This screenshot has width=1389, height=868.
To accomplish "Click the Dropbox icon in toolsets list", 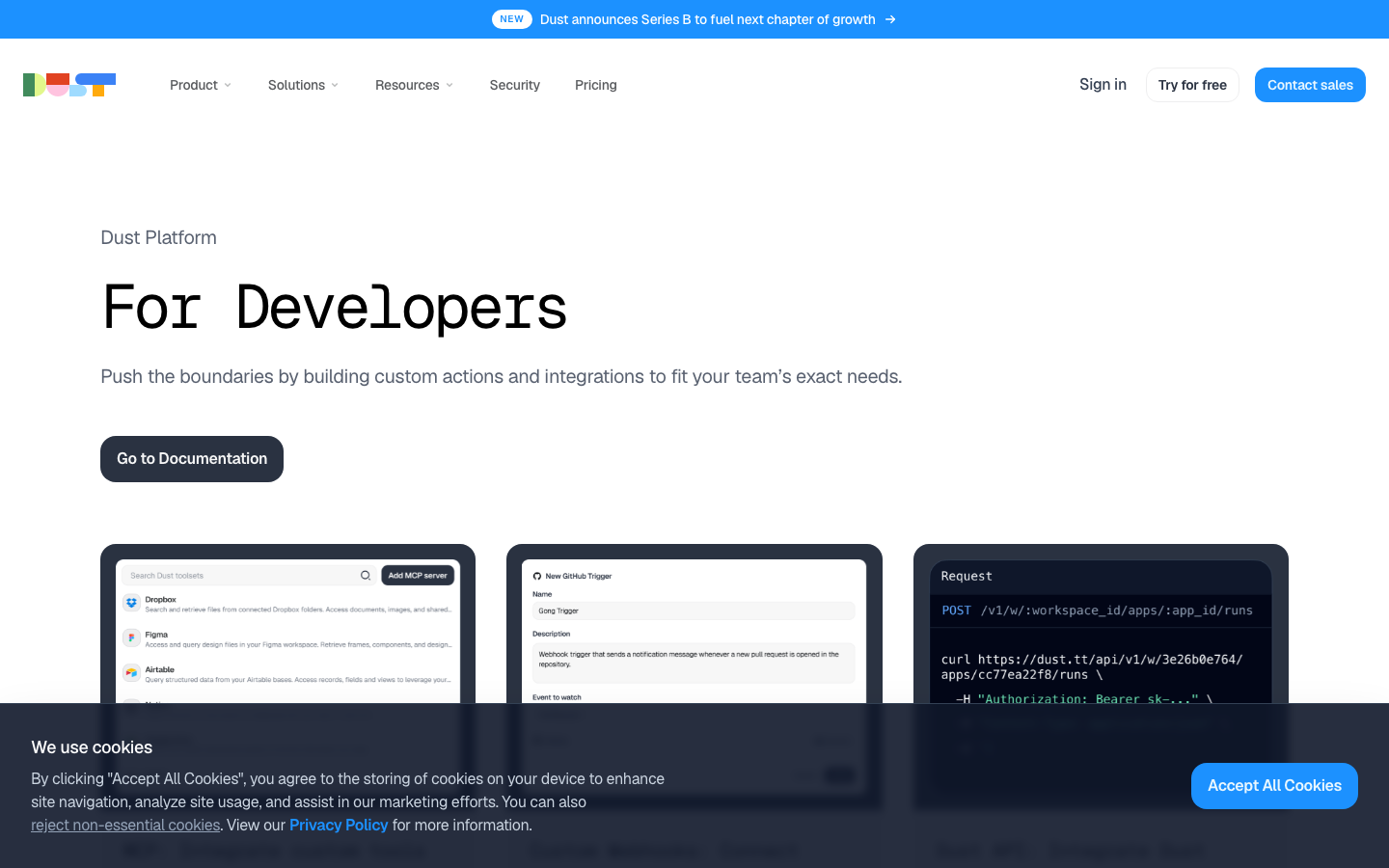I will point(131,603).
